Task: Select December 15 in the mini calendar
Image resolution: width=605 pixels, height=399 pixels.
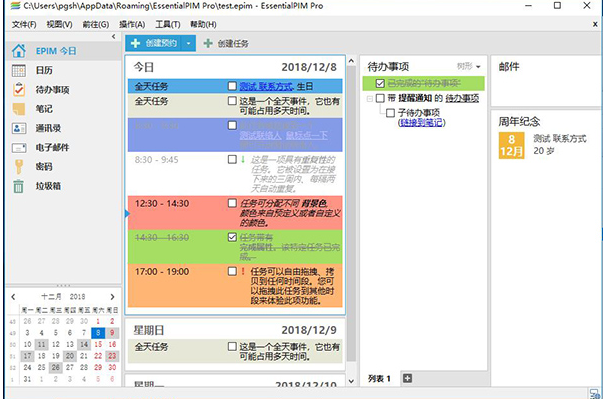Action: click(x=98, y=344)
